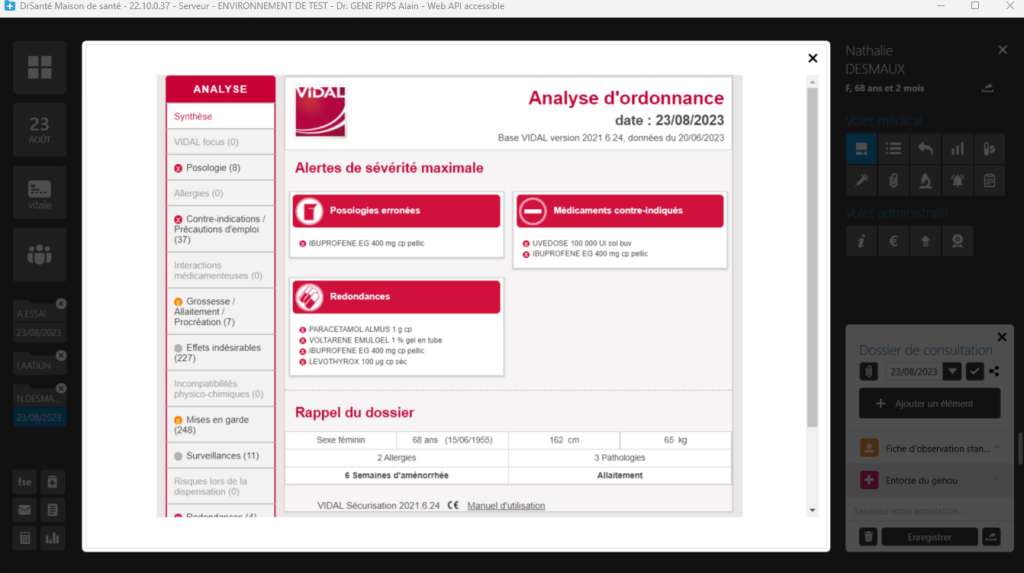Click the alarm bell reminders icon

(957, 181)
